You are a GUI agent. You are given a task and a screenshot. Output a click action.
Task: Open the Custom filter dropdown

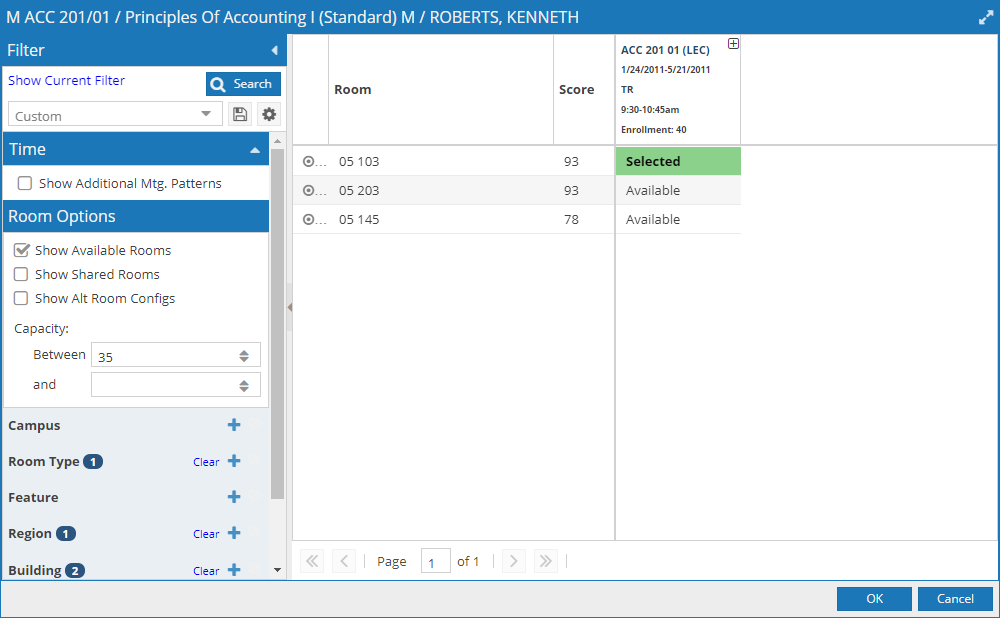pos(115,115)
